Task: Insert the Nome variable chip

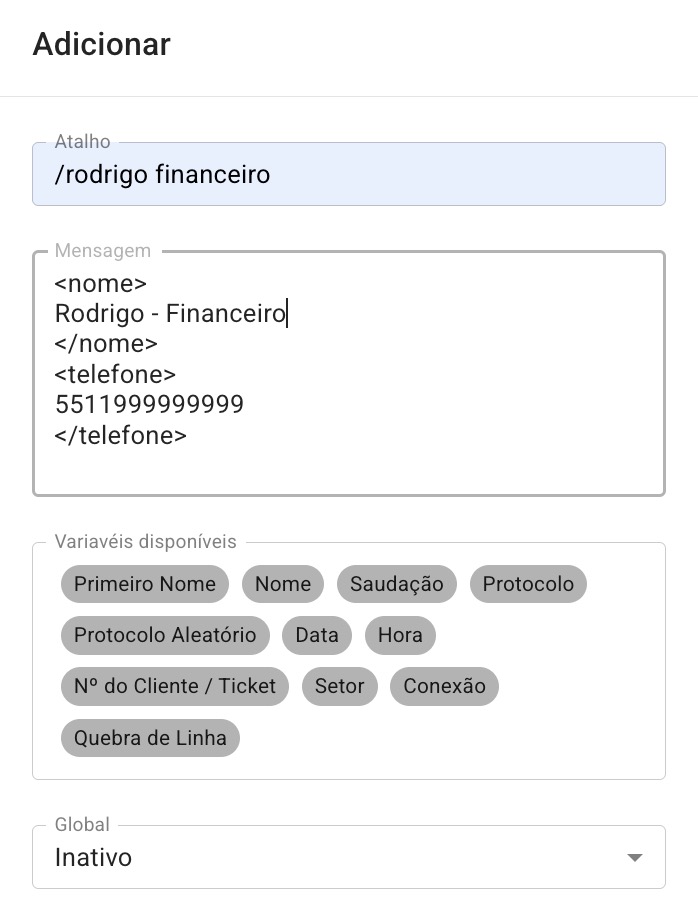Action: coord(283,584)
